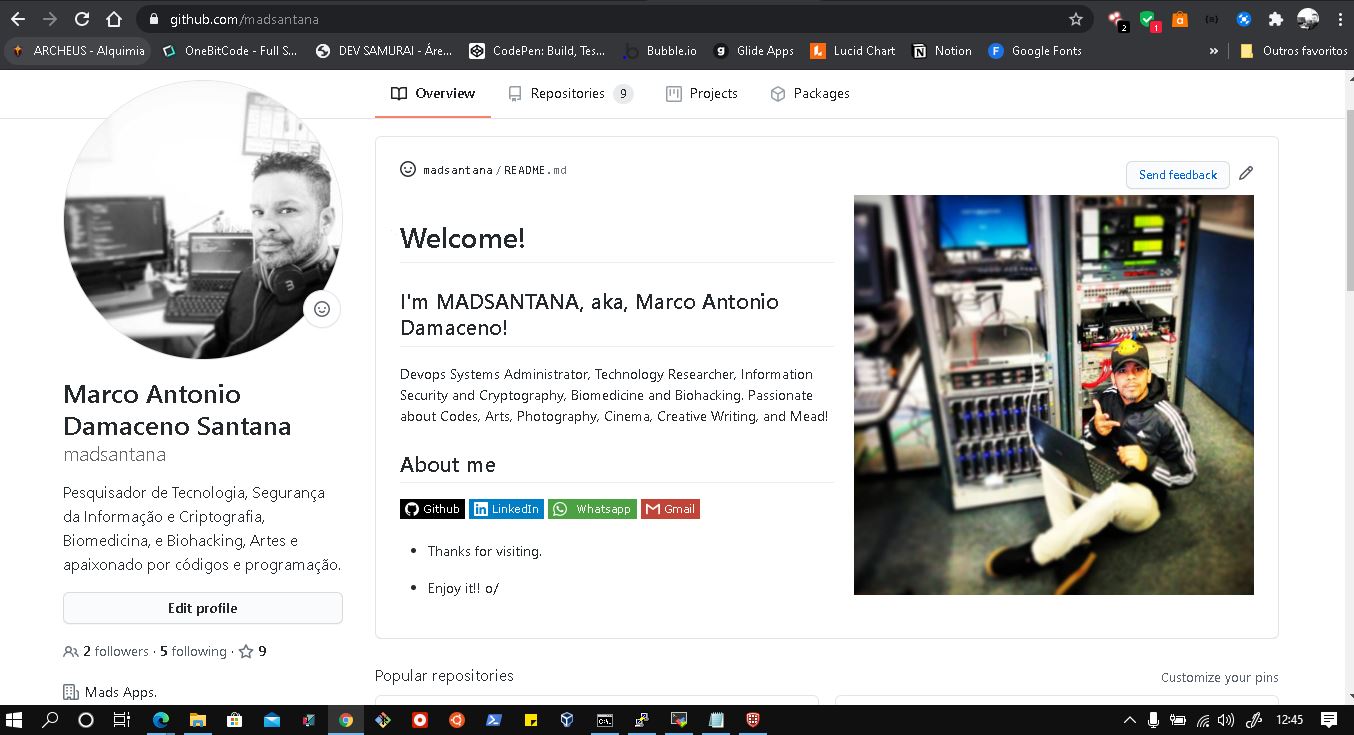Show hidden system tray icons
The width and height of the screenshot is (1354, 735).
click(x=1129, y=719)
